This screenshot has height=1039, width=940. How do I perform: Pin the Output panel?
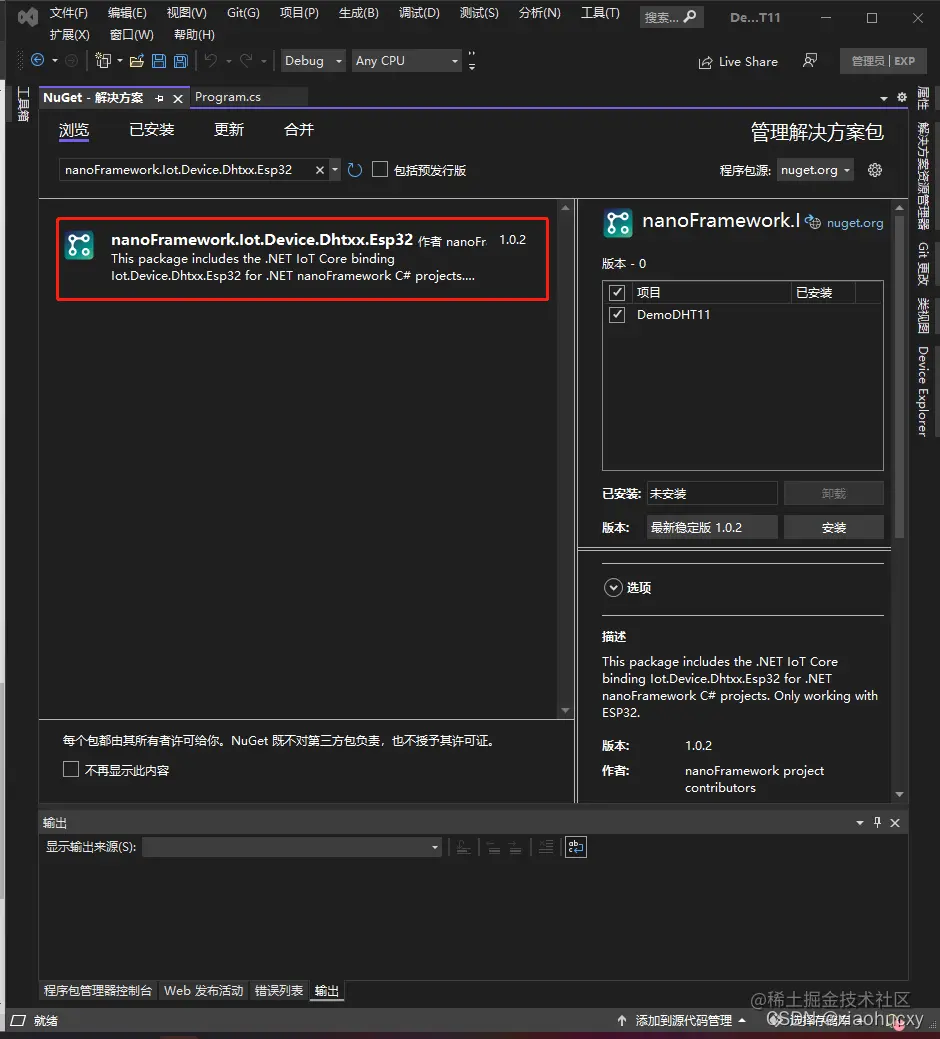point(877,822)
